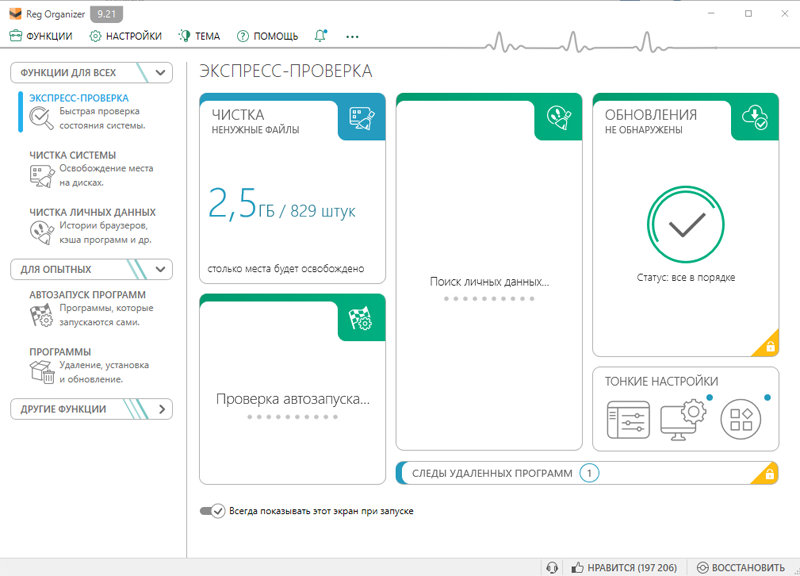Click the НРАВИТСЯ like button
Screen dimensions: 800x576
pos(624,567)
